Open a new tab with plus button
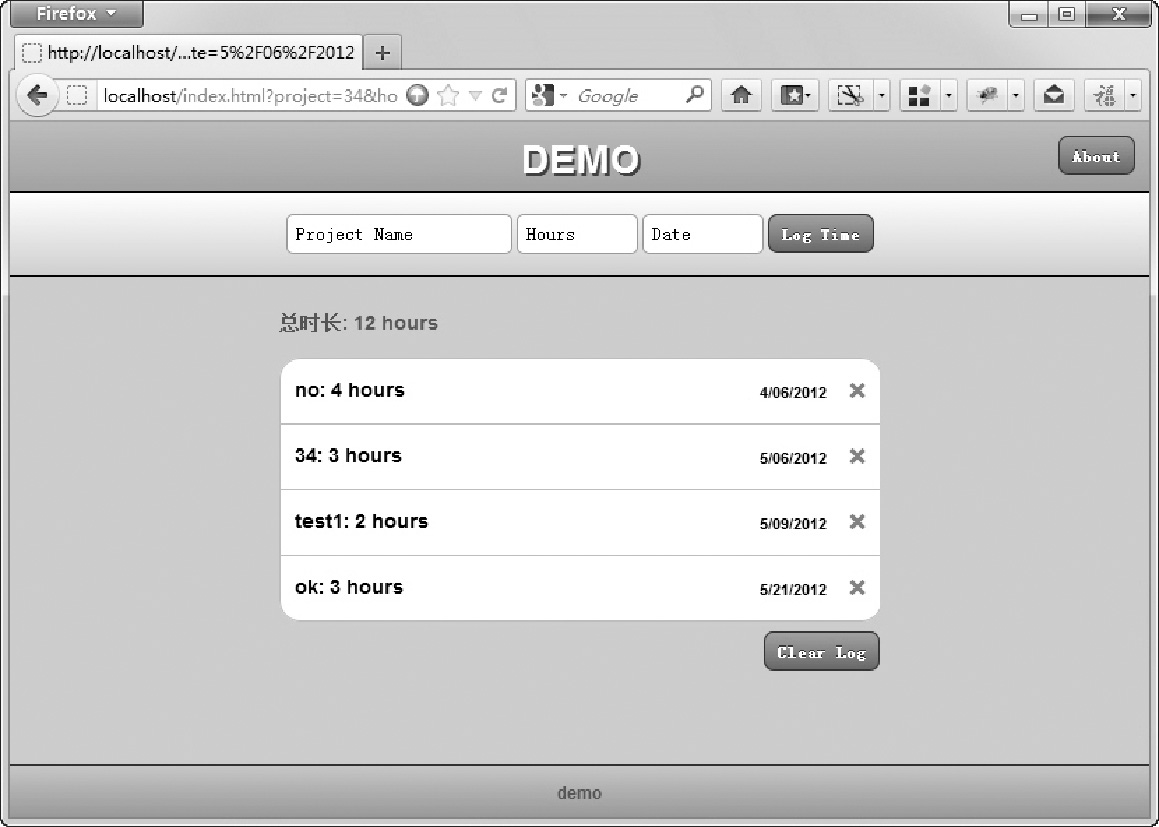Screen dimensions: 1159x827 click(x=382, y=52)
